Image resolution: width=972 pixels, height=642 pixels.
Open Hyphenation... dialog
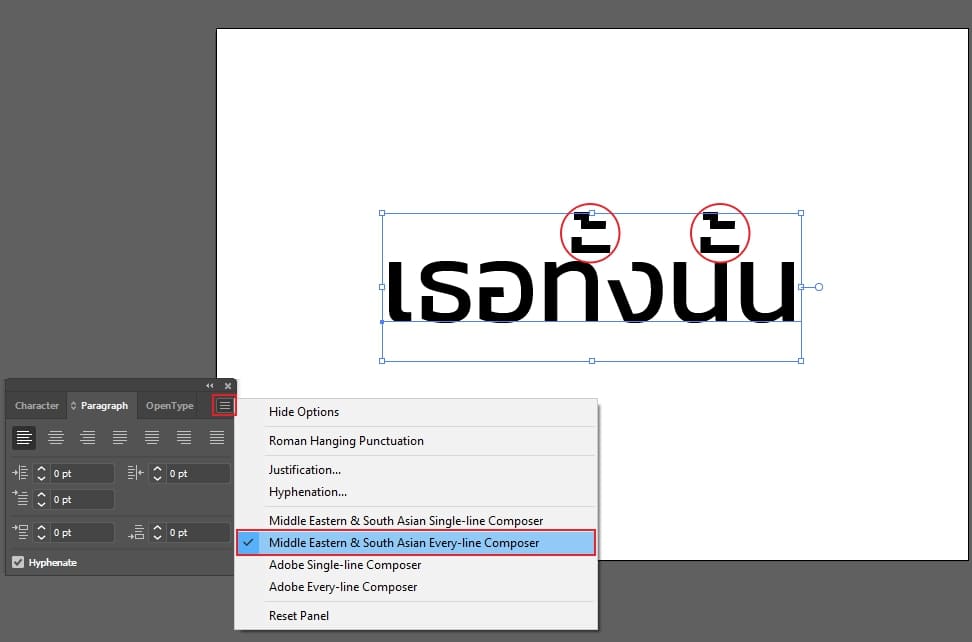point(307,492)
